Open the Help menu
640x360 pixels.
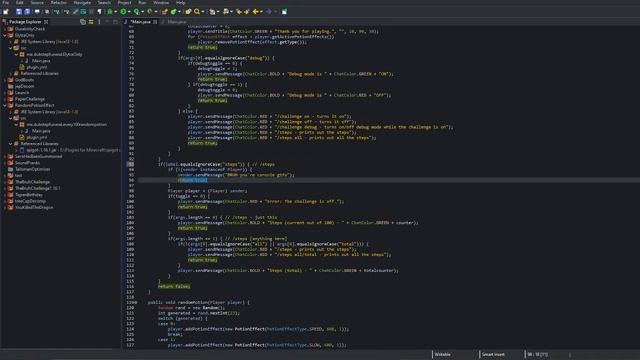tap(181, 2)
